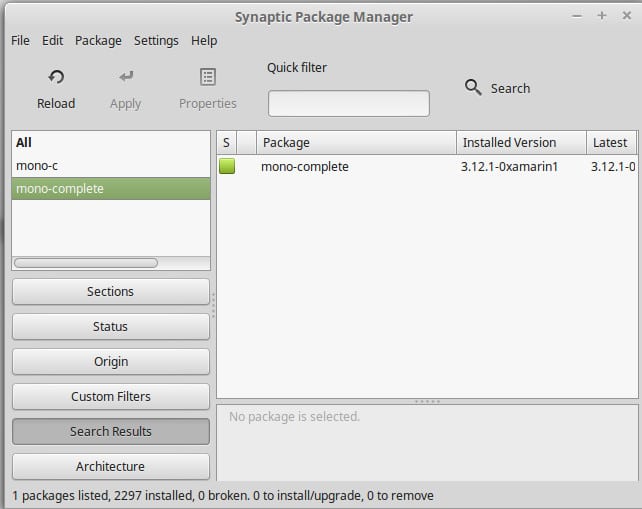
Task: Focus the Quick filter text box
Action: 348,104
